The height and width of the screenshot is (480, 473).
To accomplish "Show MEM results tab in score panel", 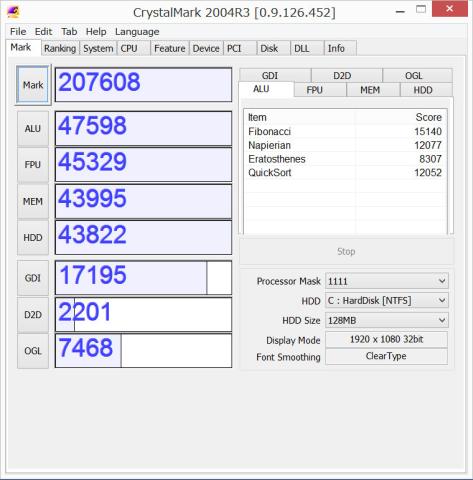I will [373, 90].
